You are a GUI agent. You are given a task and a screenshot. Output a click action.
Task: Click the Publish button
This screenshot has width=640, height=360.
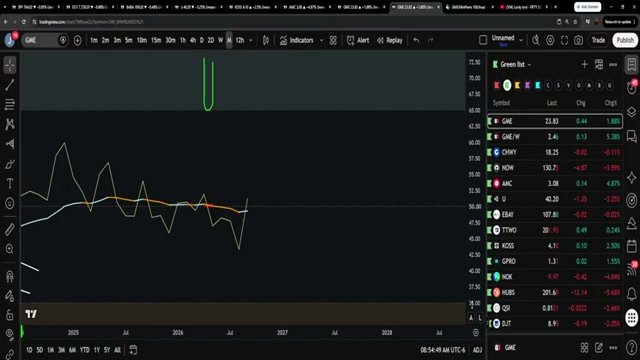click(625, 40)
